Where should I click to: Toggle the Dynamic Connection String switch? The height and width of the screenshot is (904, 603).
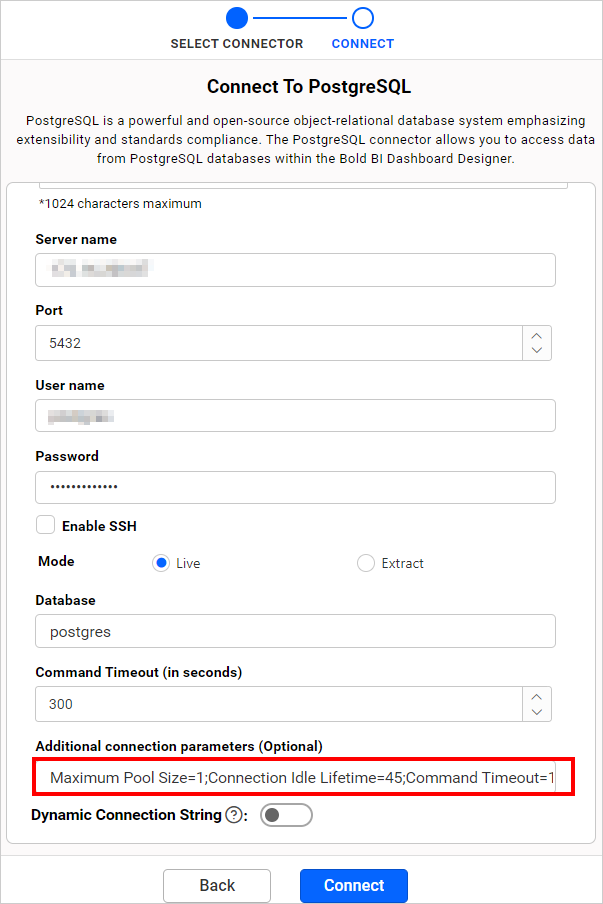tap(286, 815)
